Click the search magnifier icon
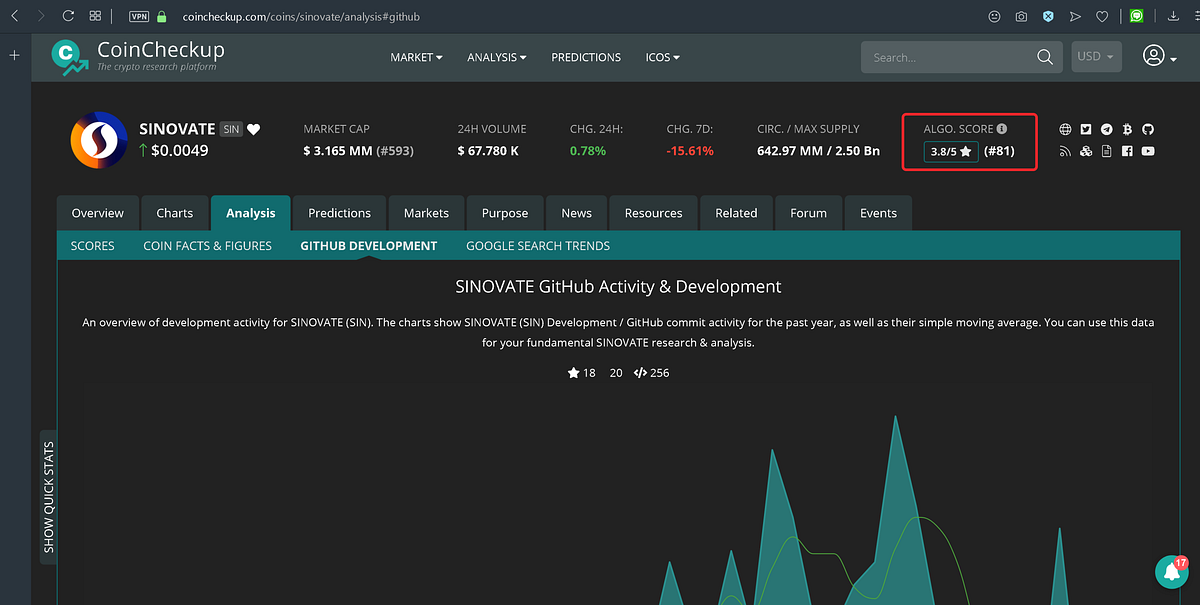The image size is (1200, 605). coord(1045,57)
